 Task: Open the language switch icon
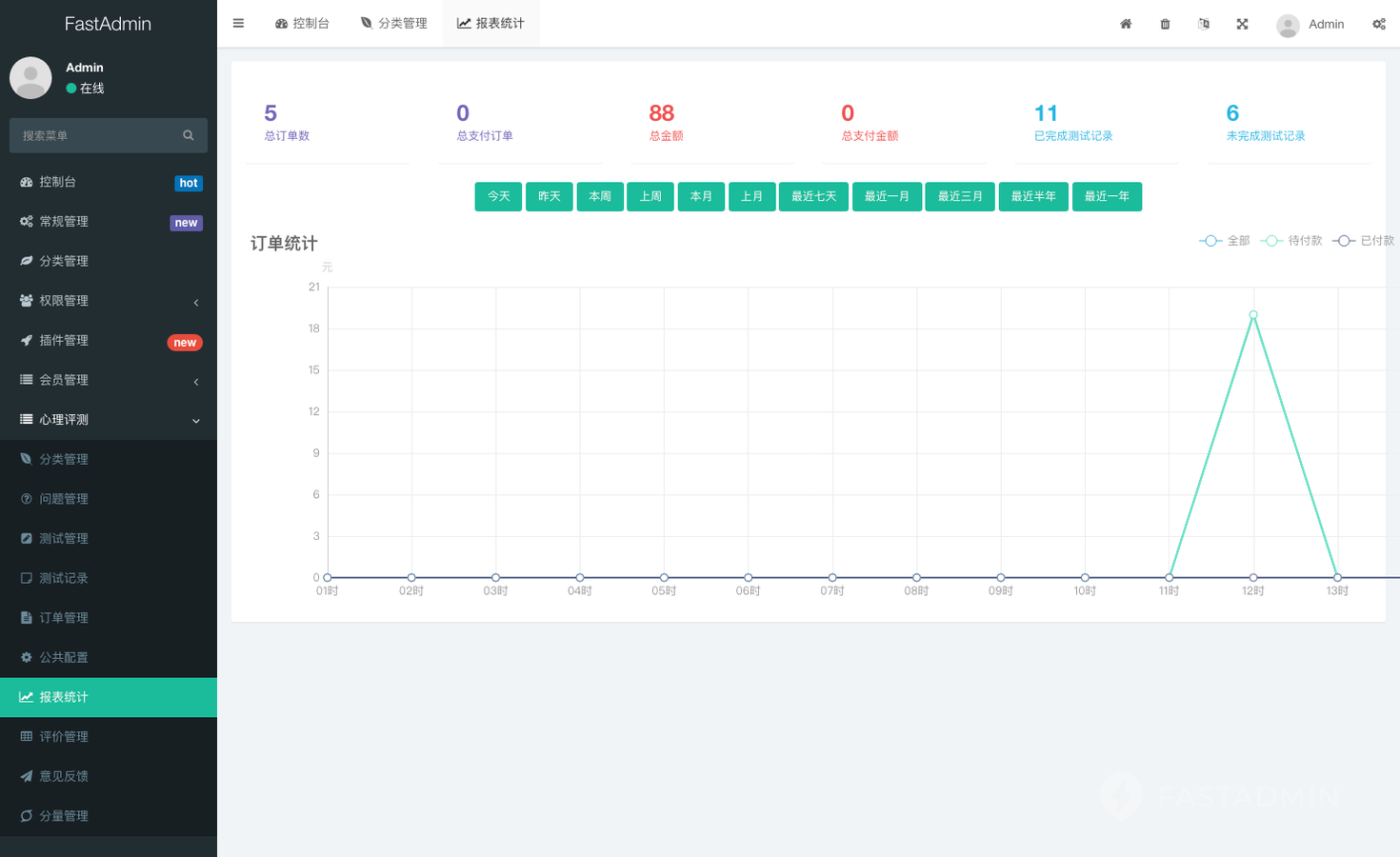pyautogui.click(x=1204, y=24)
